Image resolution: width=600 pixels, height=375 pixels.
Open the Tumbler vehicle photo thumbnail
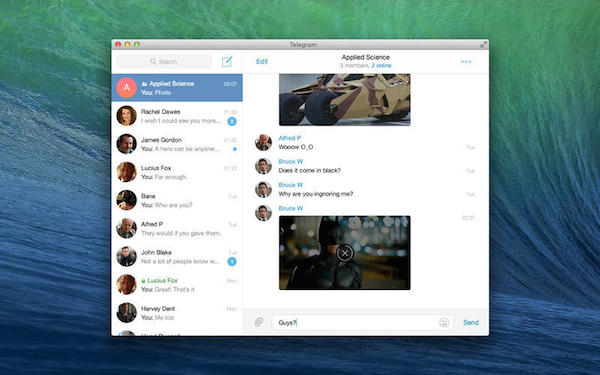pos(344,100)
